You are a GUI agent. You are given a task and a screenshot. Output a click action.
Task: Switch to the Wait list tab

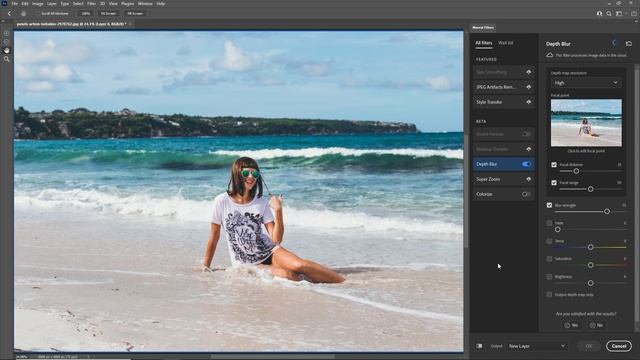point(506,43)
